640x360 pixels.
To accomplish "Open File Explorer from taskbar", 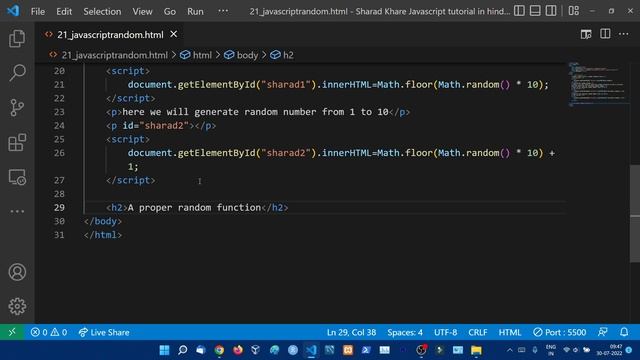I will [476, 350].
